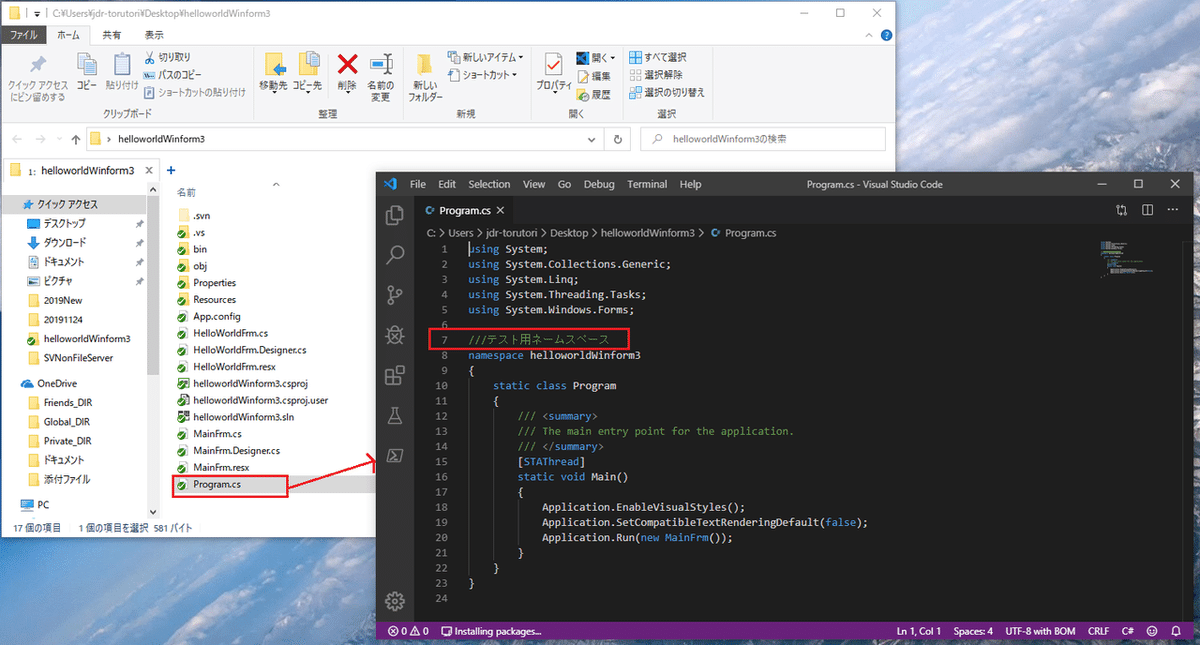Click Spaces: 4 indentation indicator
Screen dimensions: 1200x645
(x=972, y=631)
